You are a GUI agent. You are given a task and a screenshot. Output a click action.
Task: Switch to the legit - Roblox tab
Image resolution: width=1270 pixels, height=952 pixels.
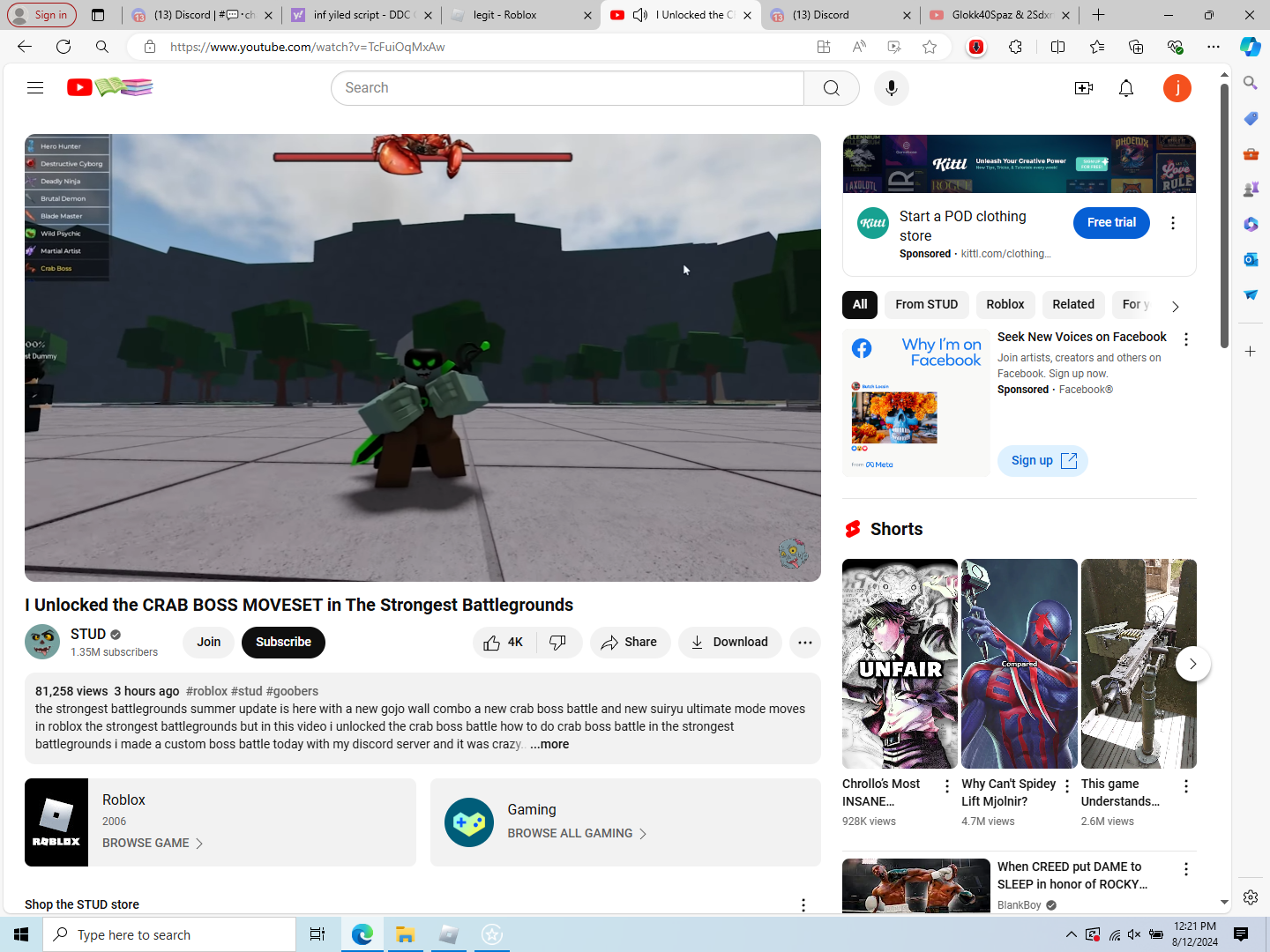pos(520,15)
